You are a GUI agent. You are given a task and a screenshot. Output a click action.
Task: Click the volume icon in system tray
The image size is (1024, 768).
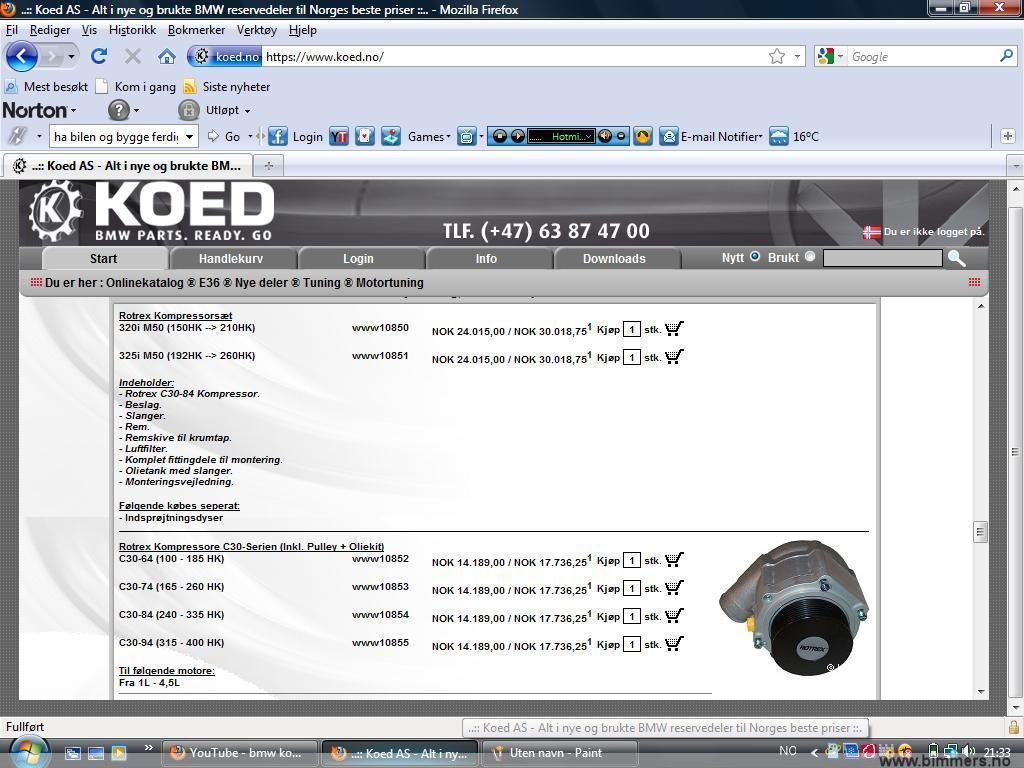(968, 752)
